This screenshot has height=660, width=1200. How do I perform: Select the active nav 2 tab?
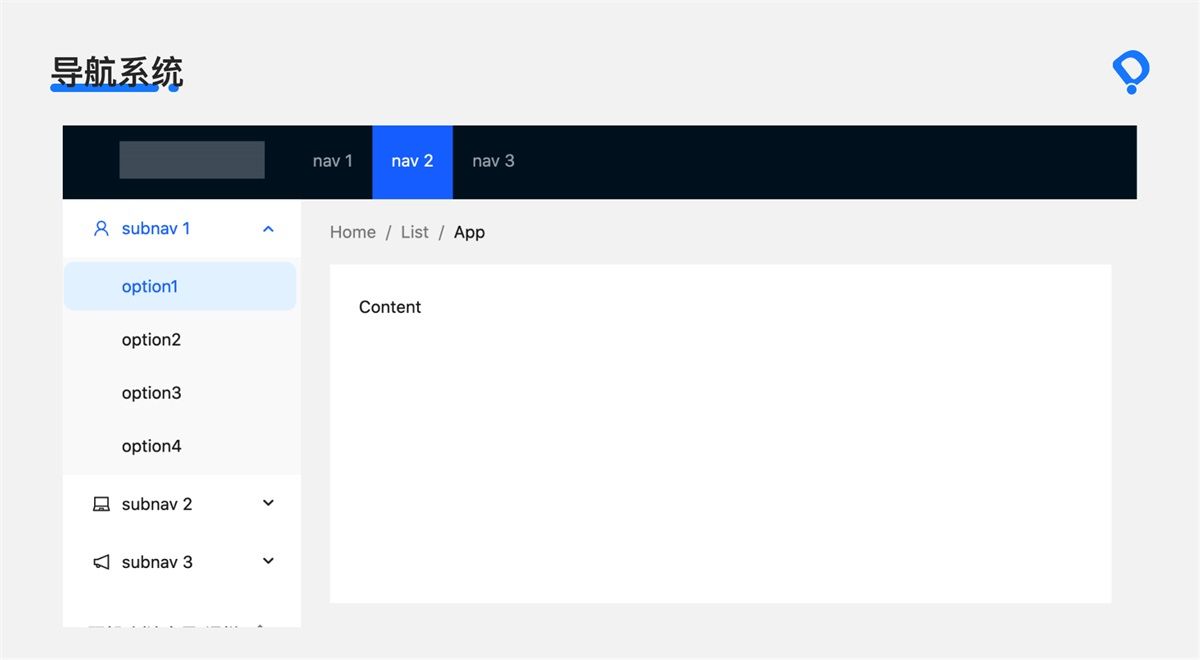tap(412, 161)
